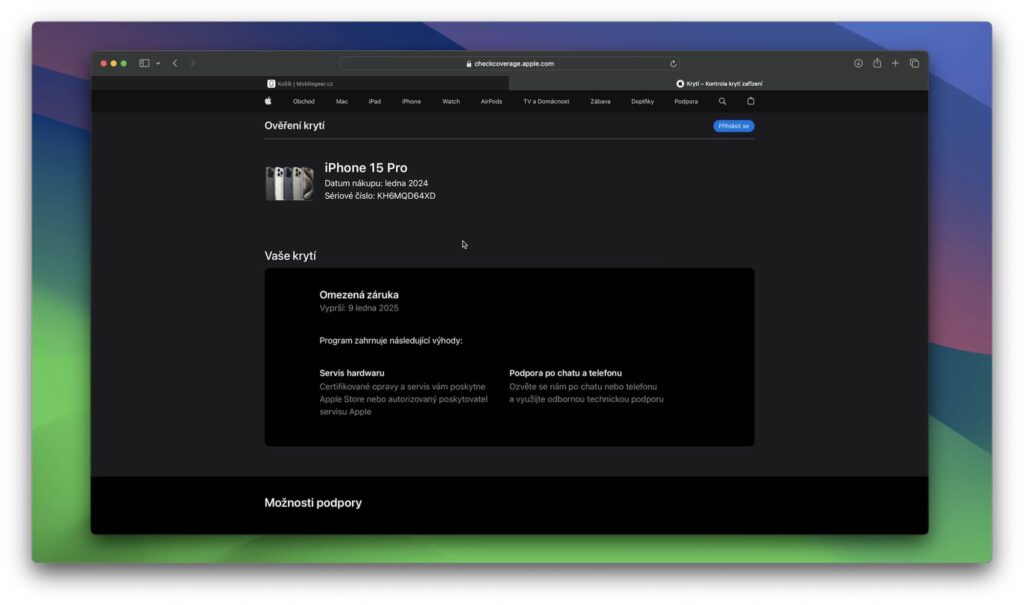The height and width of the screenshot is (605, 1024).
Task: Open the AirPods navigation link
Action: [491, 101]
